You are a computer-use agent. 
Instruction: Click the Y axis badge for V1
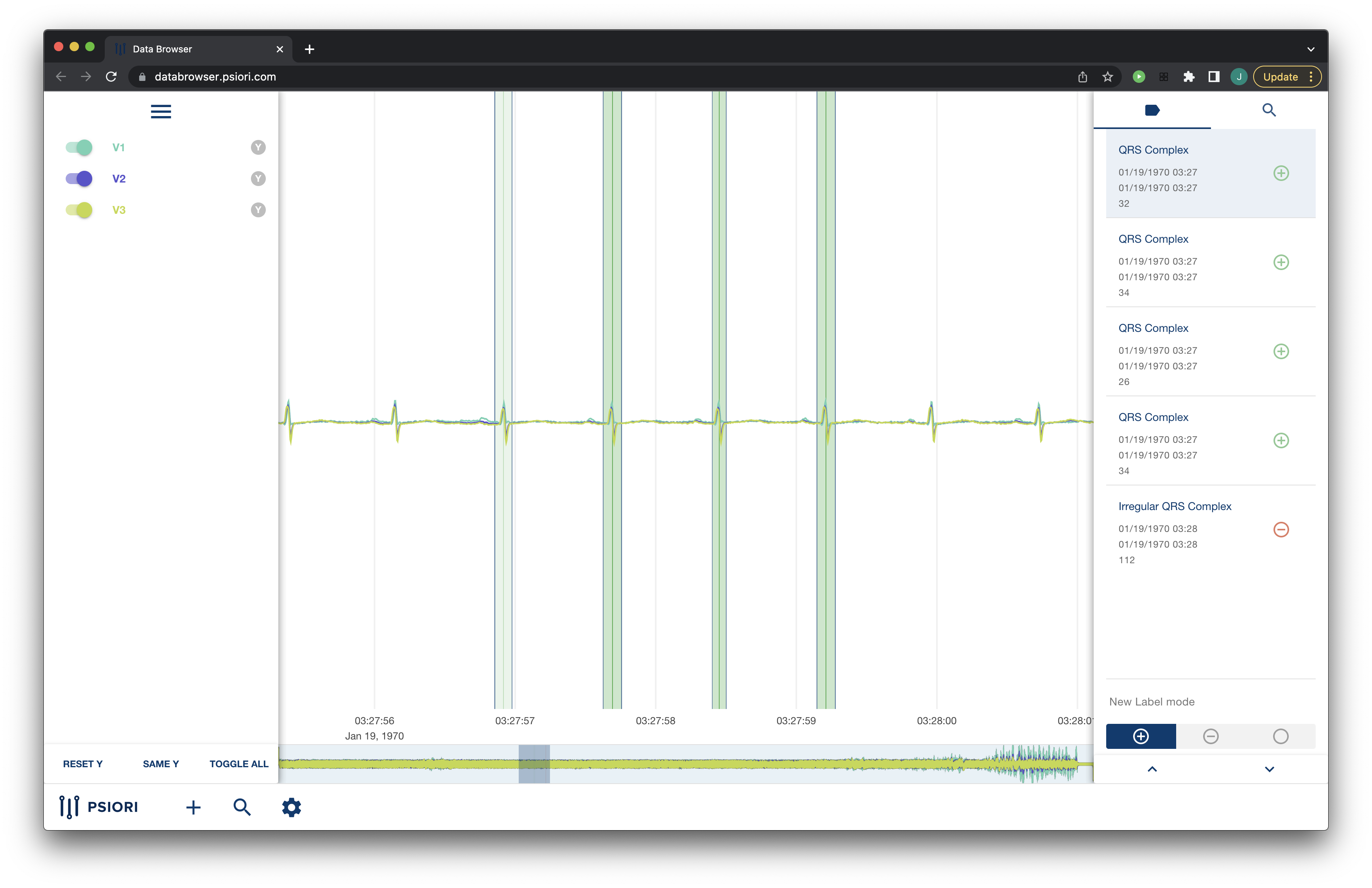point(258,147)
